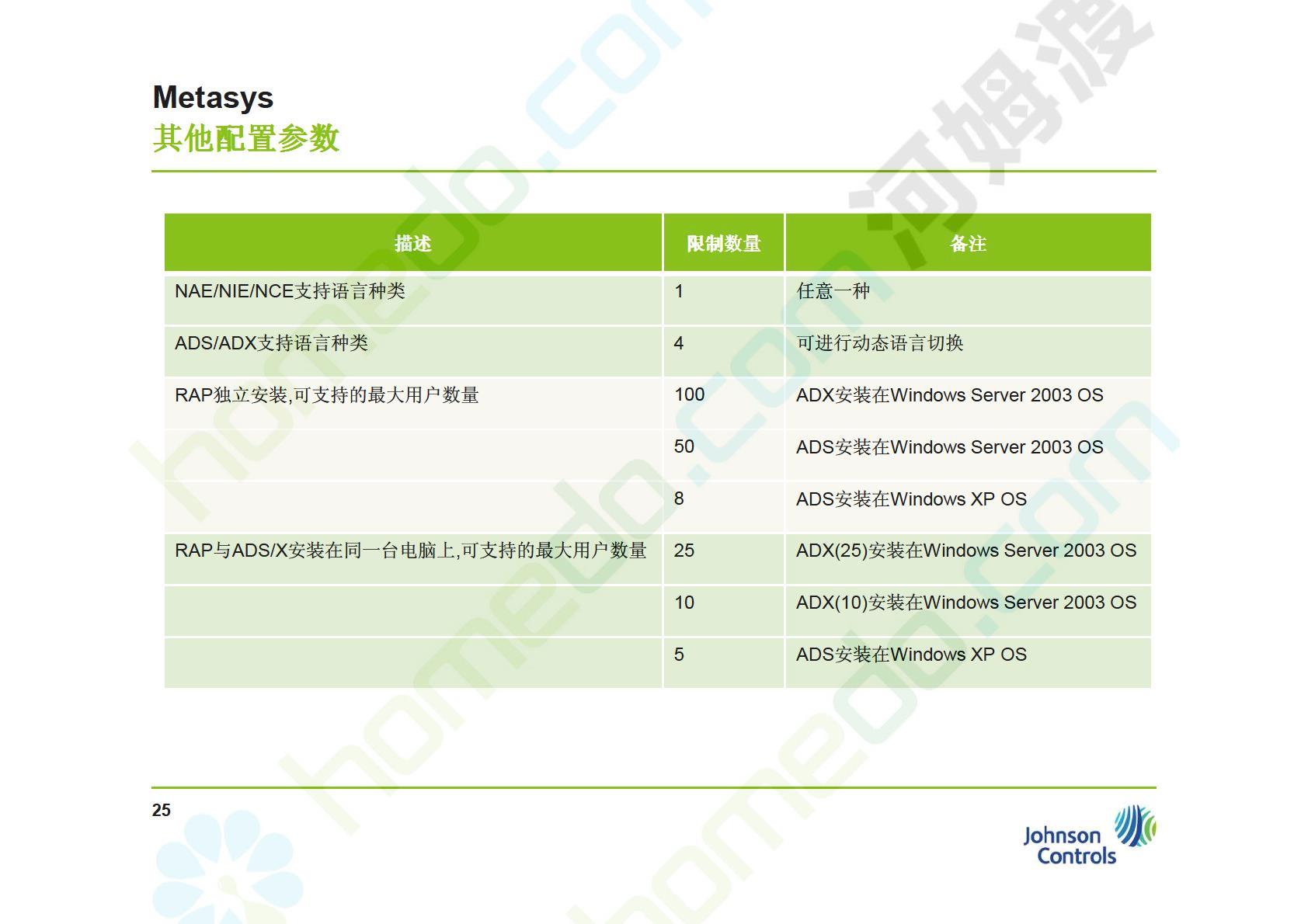The image size is (1308, 924).
Task: Click the Johnson Controls logo
Action: pyautogui.click(x=1089, y=835)
